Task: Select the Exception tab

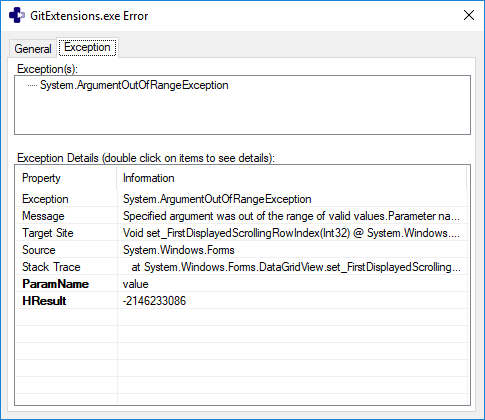Action: (87, 47)
